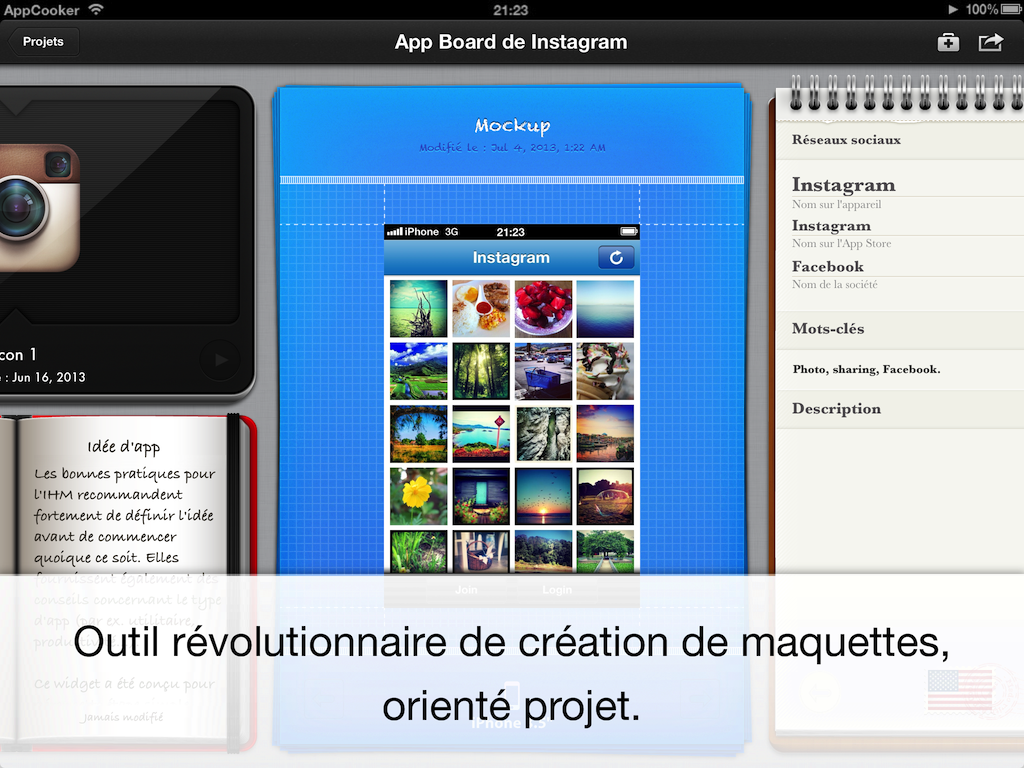Viewport: 1024px width, 768px height.
Task: Tap the "Mots-clés" section header
Action: [828, 328]
